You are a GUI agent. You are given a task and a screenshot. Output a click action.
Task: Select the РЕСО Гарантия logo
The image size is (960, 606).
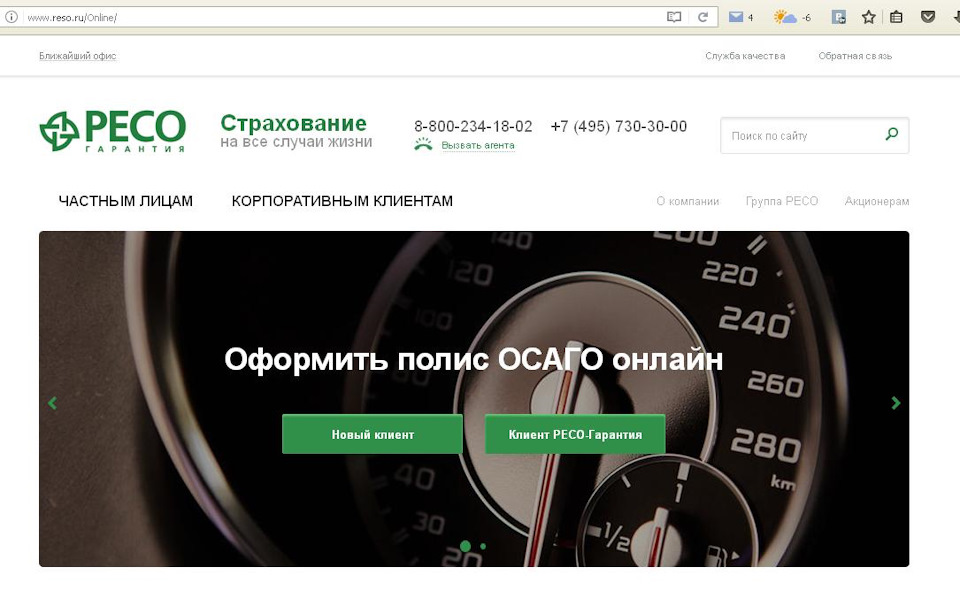pos(113,130)
